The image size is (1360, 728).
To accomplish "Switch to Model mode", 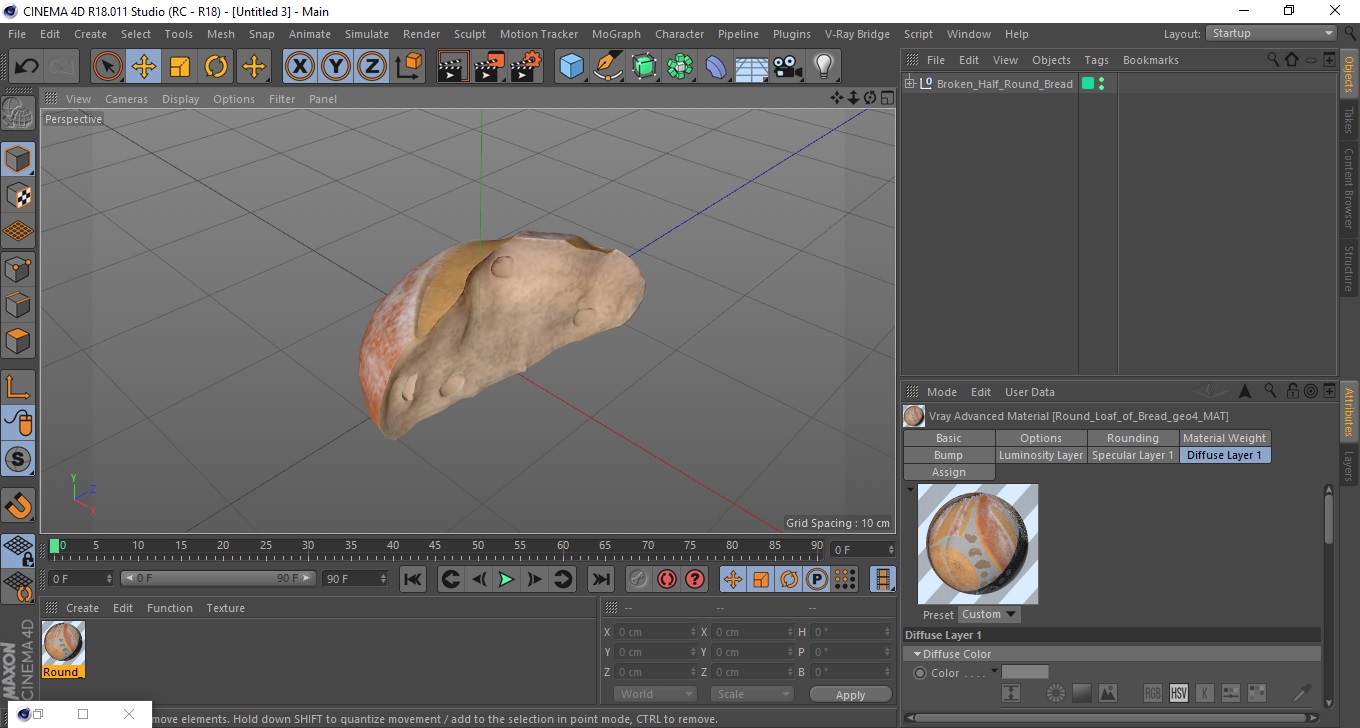I will coord(18,159).
